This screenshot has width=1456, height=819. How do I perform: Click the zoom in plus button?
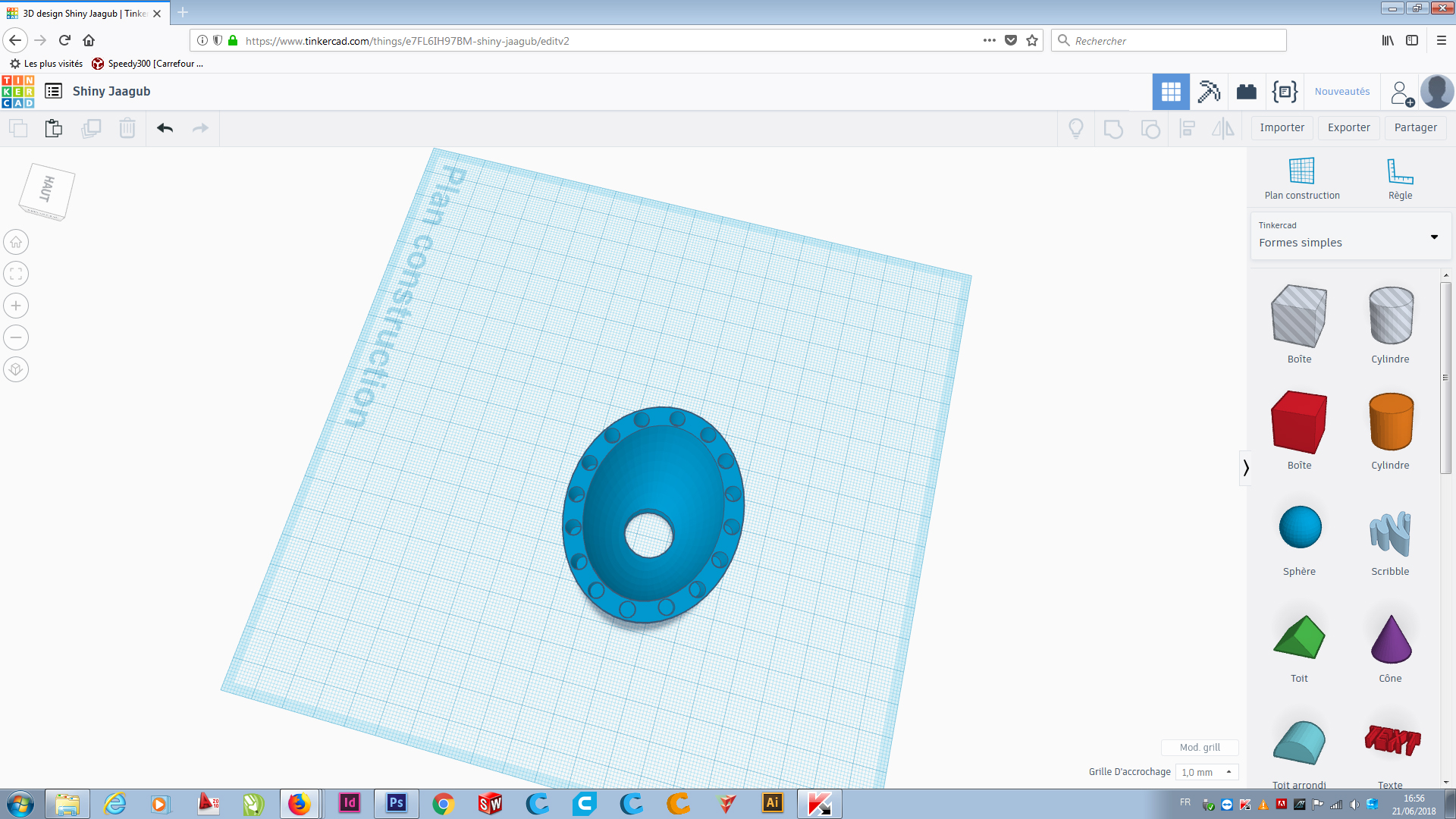[16, 306]
